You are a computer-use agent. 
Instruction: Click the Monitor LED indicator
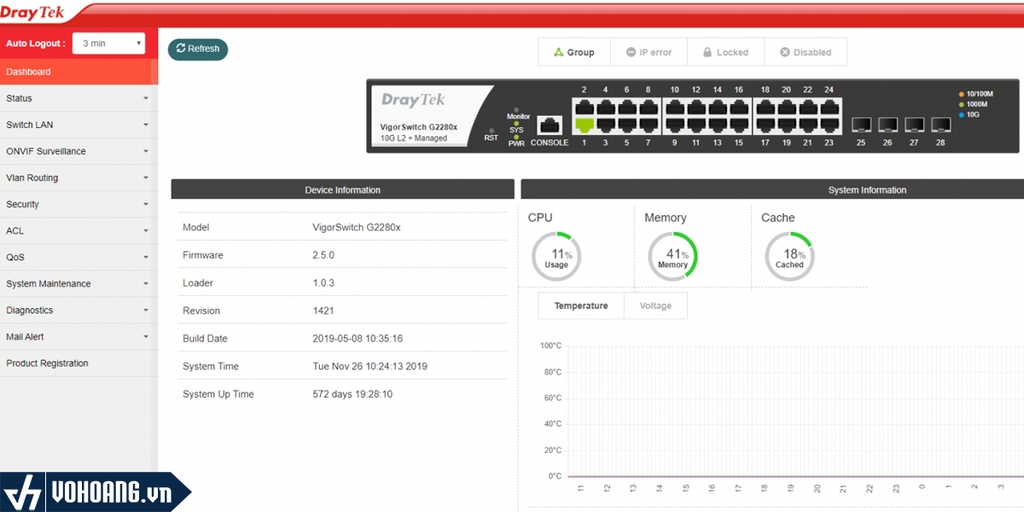(516, 110)
